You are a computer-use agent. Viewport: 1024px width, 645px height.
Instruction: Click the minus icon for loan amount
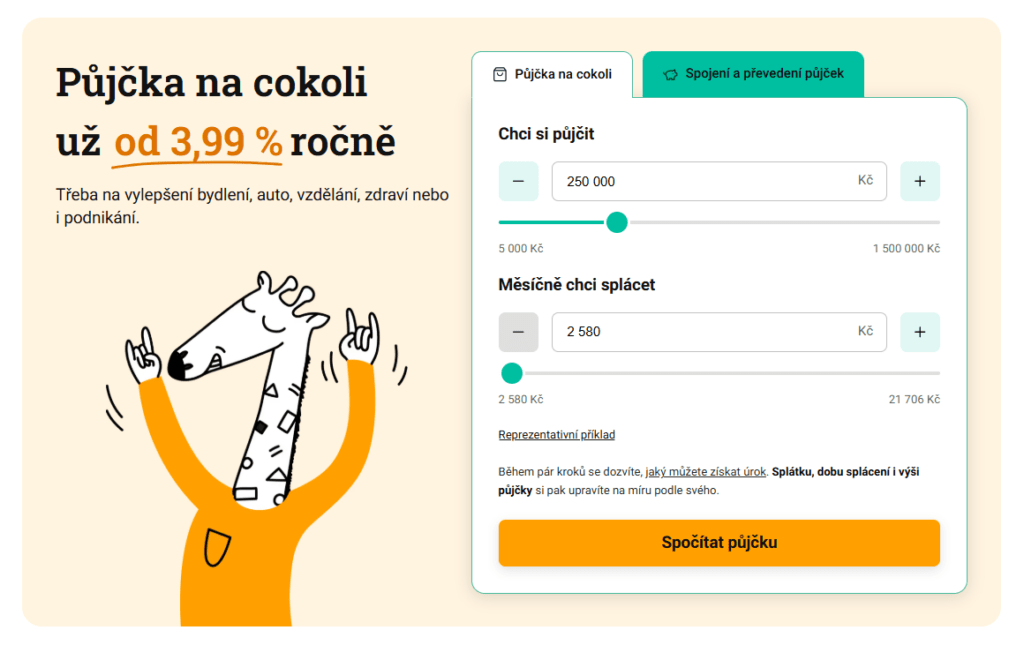click(x=518, y=181)
